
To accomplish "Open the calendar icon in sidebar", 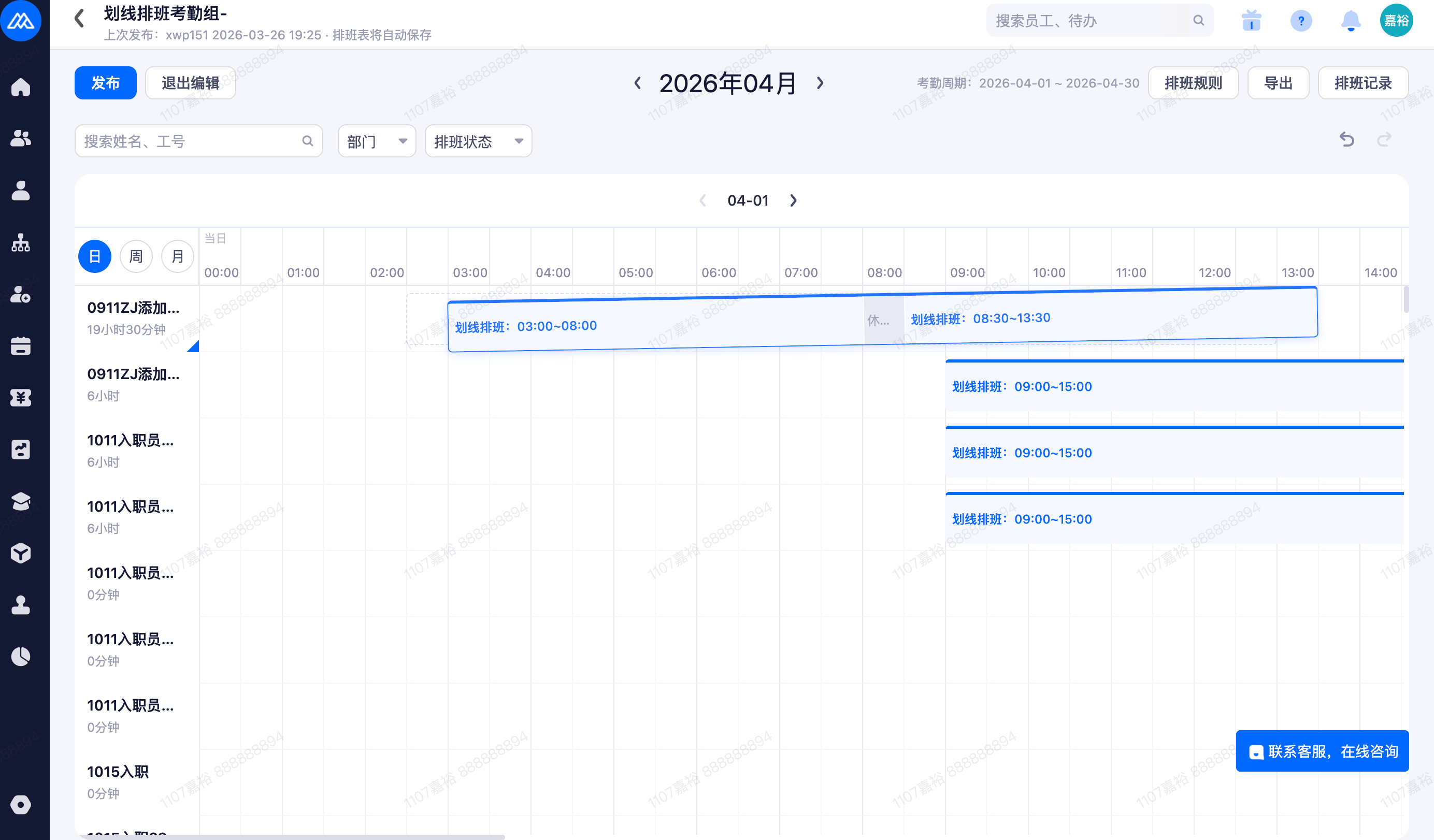I will tap(21, 346).
